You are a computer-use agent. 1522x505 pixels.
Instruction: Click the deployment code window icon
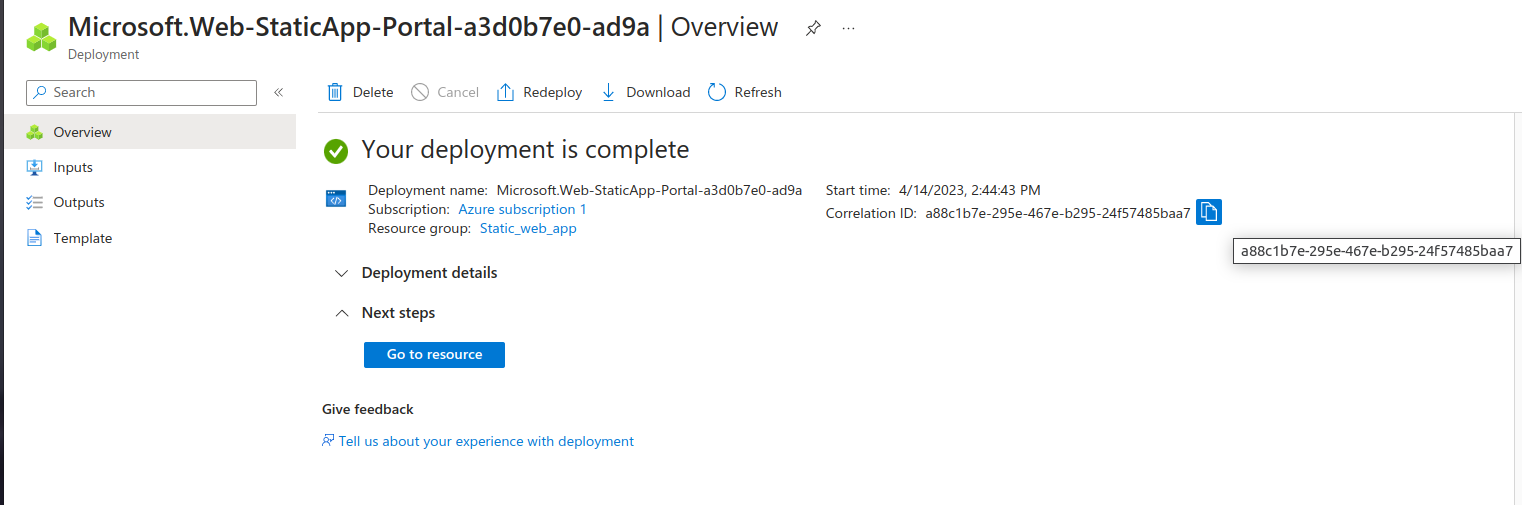point(336,199)
